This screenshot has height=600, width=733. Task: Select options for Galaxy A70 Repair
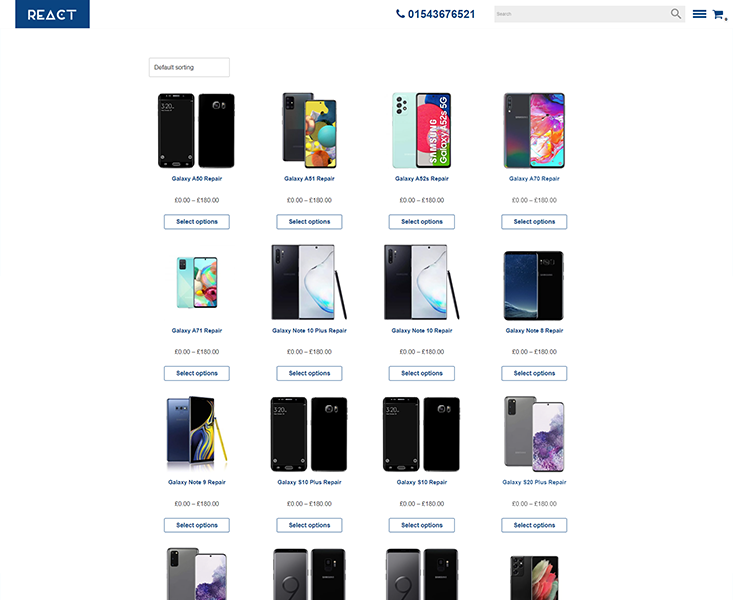(534, 222)
